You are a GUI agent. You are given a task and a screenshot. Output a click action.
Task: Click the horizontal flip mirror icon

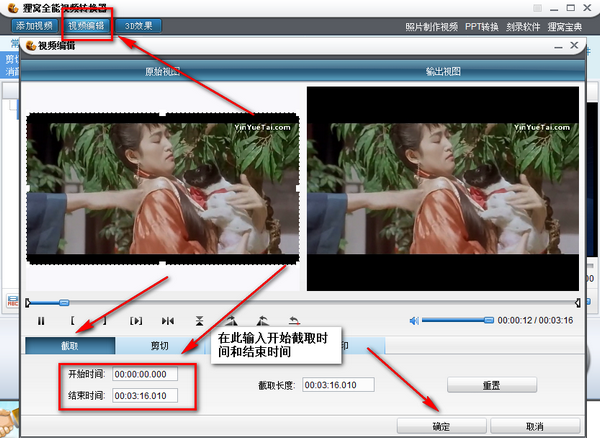(x=168, y=321)
